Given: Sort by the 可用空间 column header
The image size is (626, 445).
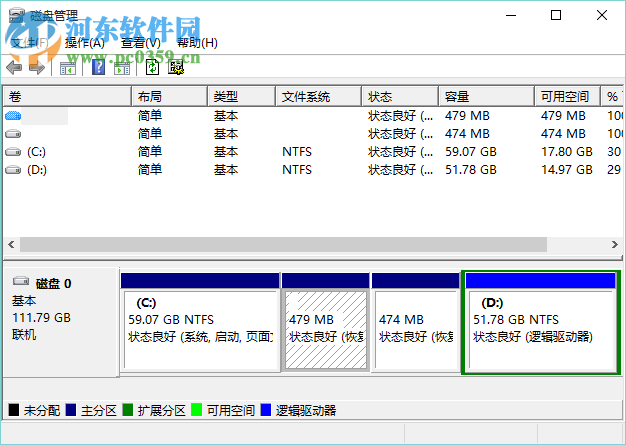Looking at the screenshot, I should [x=568, y=96].
